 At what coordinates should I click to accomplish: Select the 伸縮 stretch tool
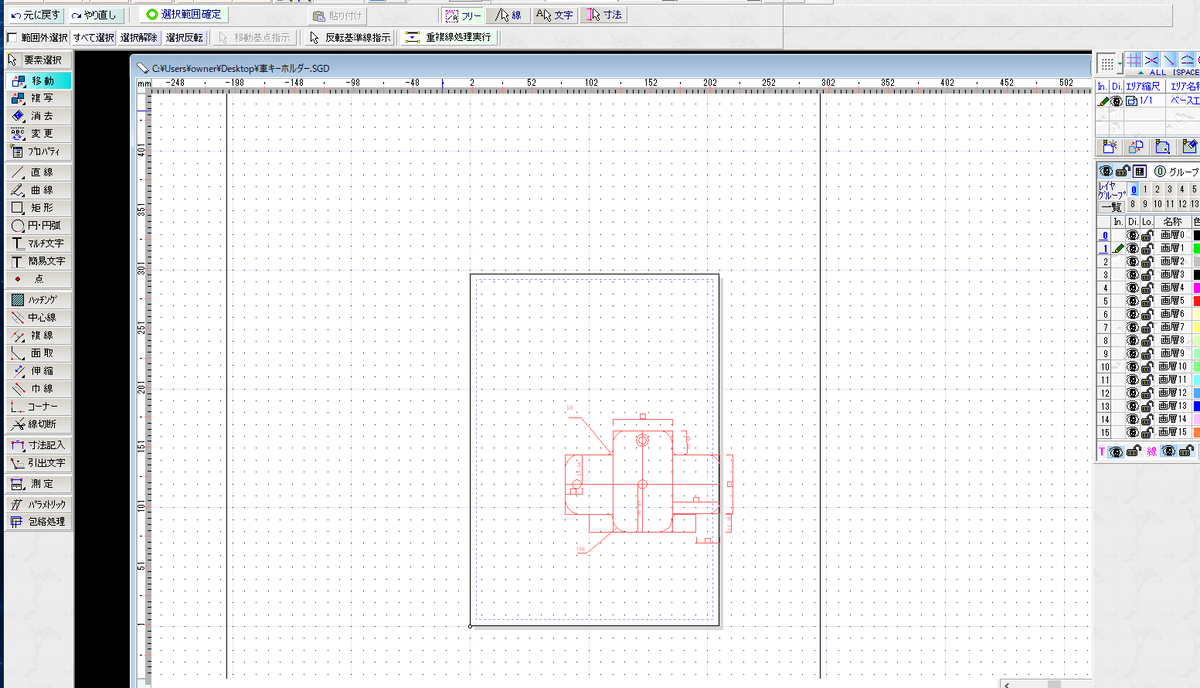pos(38,371)
